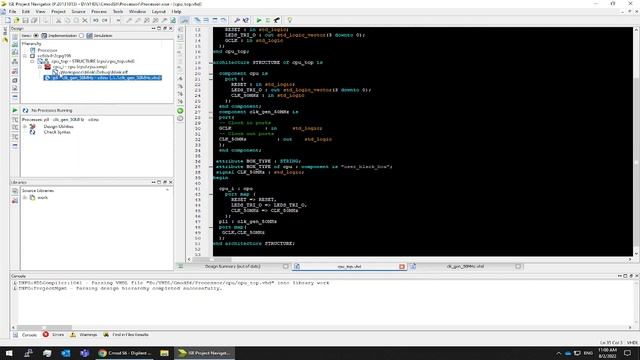Click the work library folder icon
Viewport: 640px width, 360px height.
32,198
